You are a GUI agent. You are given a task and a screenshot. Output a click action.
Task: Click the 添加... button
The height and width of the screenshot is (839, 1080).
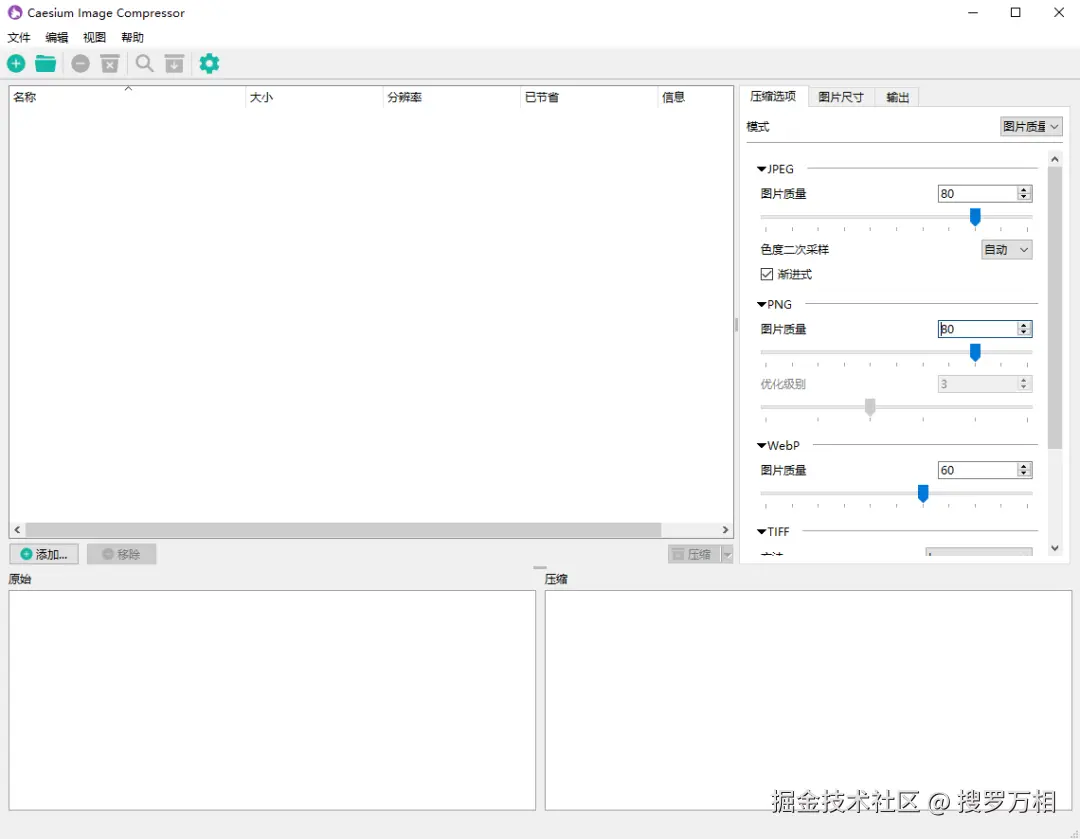click(44, 553)
